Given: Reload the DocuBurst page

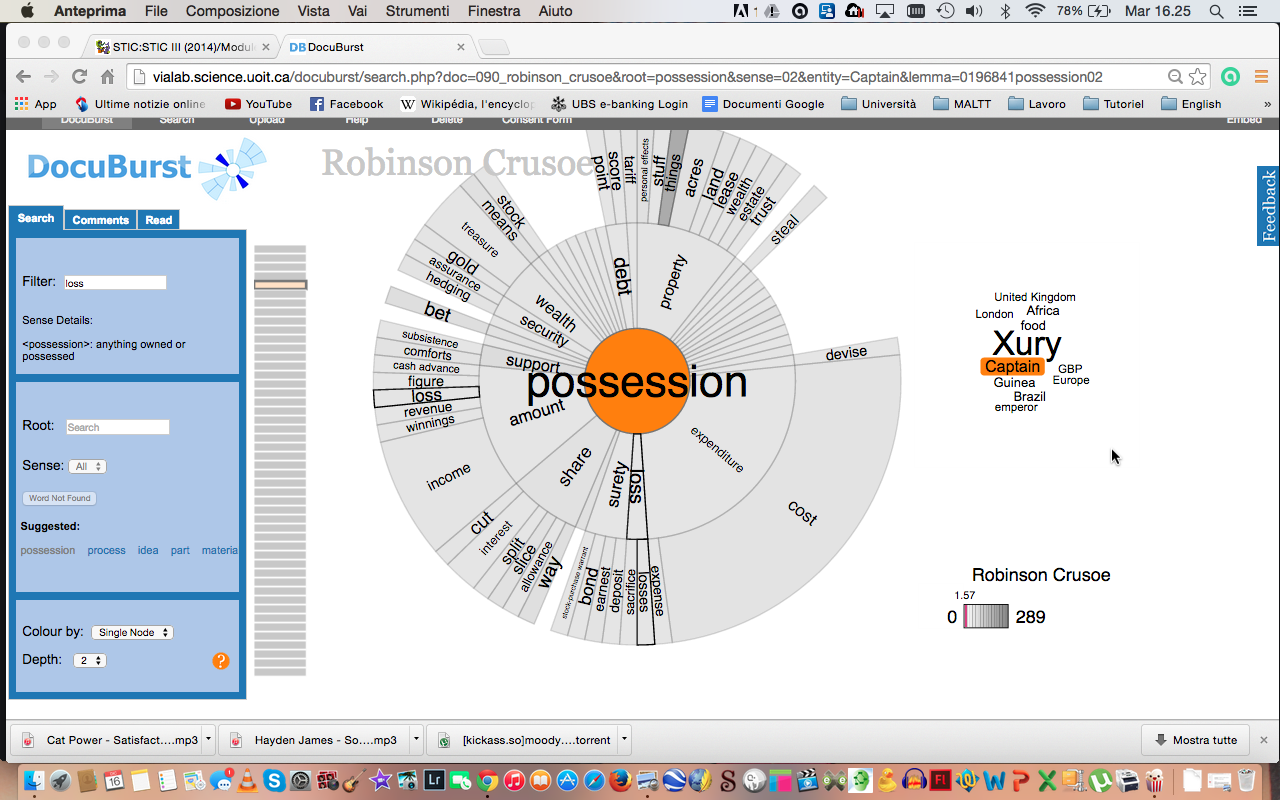Looking at the screenshot, I should click(79, 77).
